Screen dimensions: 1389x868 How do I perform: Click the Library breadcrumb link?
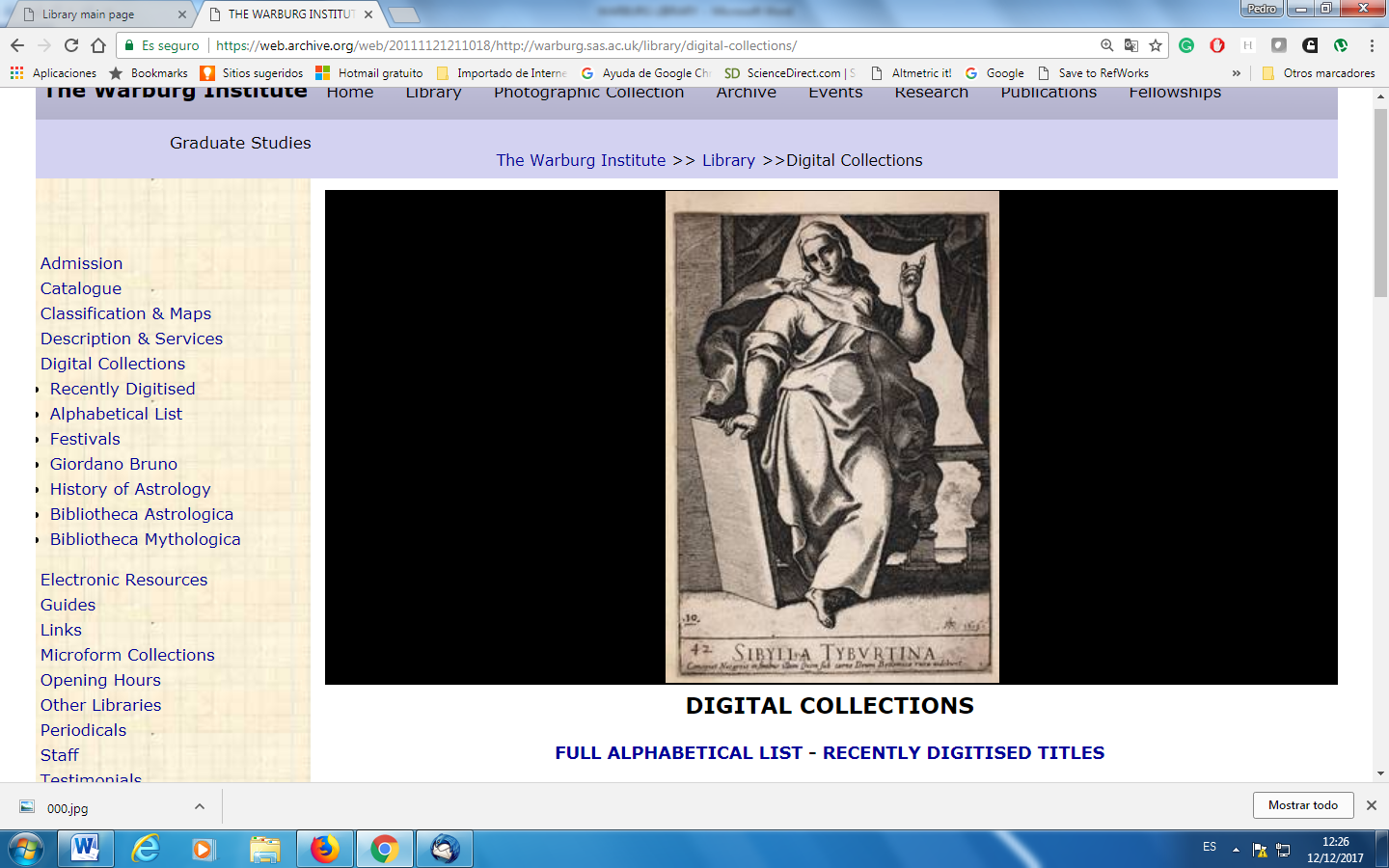(728, 160)
